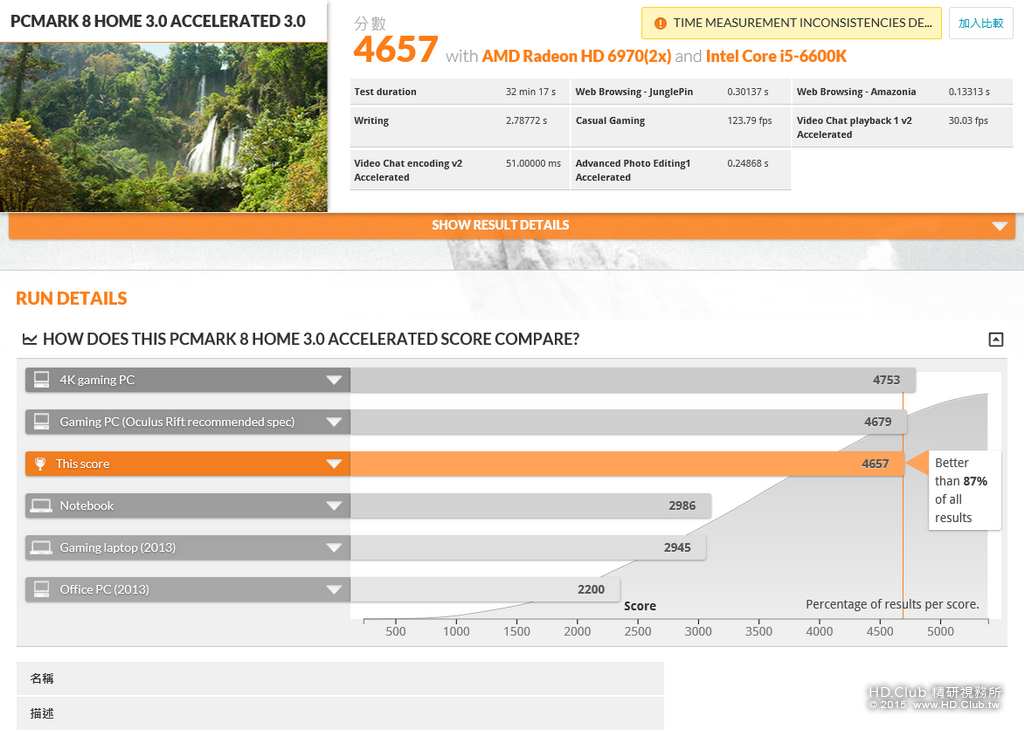This screenshot has width=1024, height=730.
Task: Click the arrow on the Show Result Details bar
Action: point(999,226)
